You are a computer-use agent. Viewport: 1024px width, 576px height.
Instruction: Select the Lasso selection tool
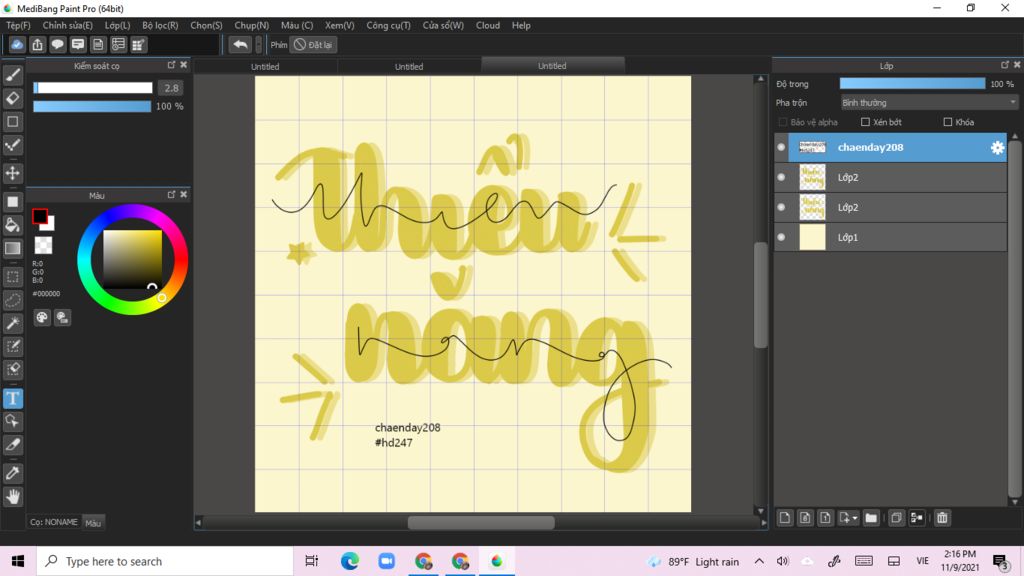click(12, 300)
